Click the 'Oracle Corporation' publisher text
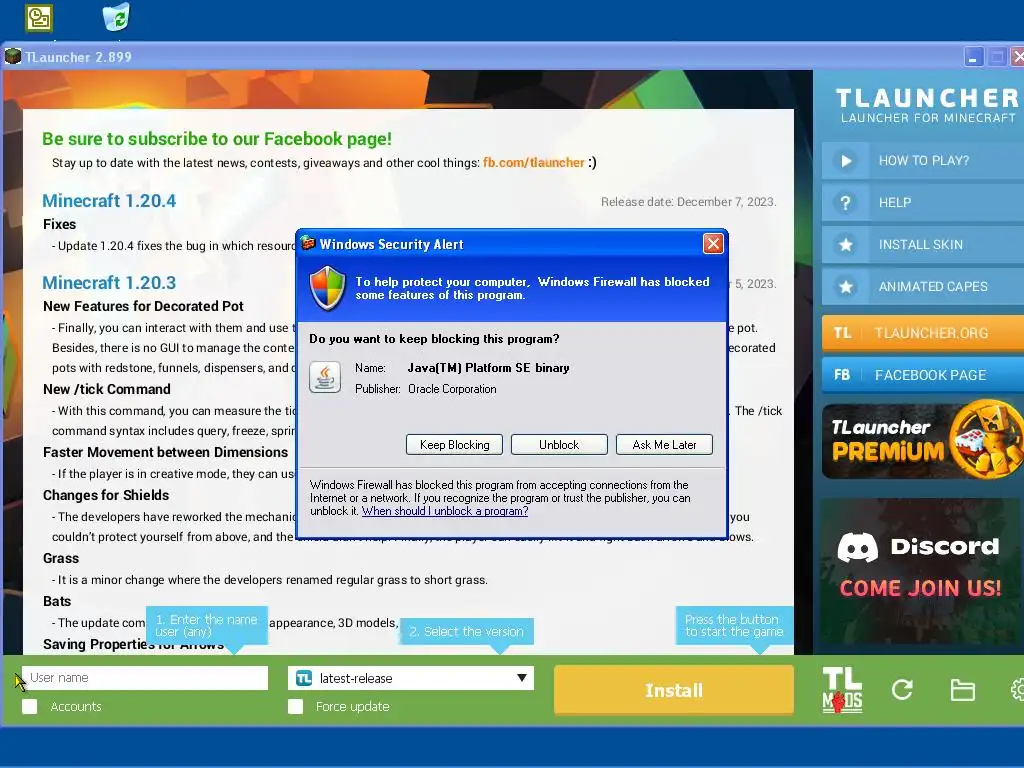1024x768 pixels. (x=452, y=389)
